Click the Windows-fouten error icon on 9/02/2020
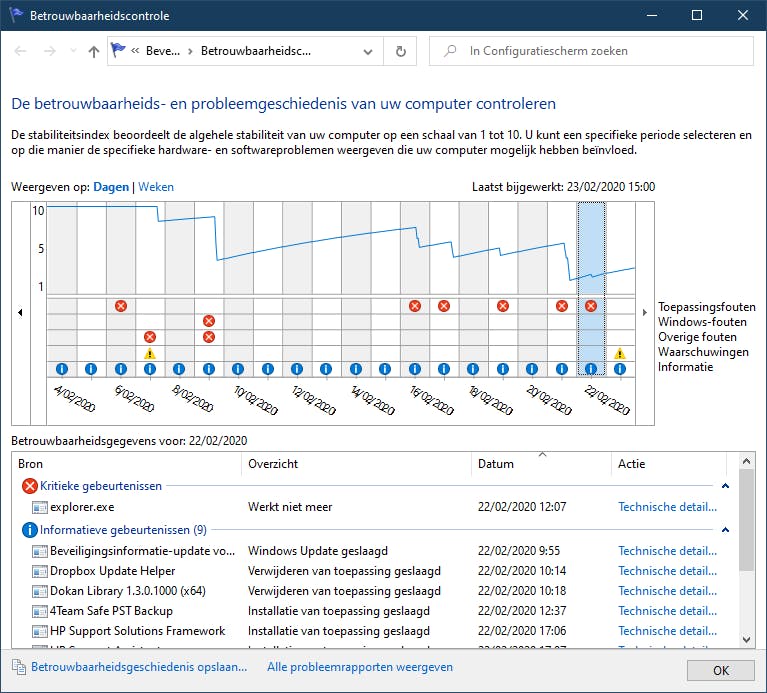 [209, 321]
